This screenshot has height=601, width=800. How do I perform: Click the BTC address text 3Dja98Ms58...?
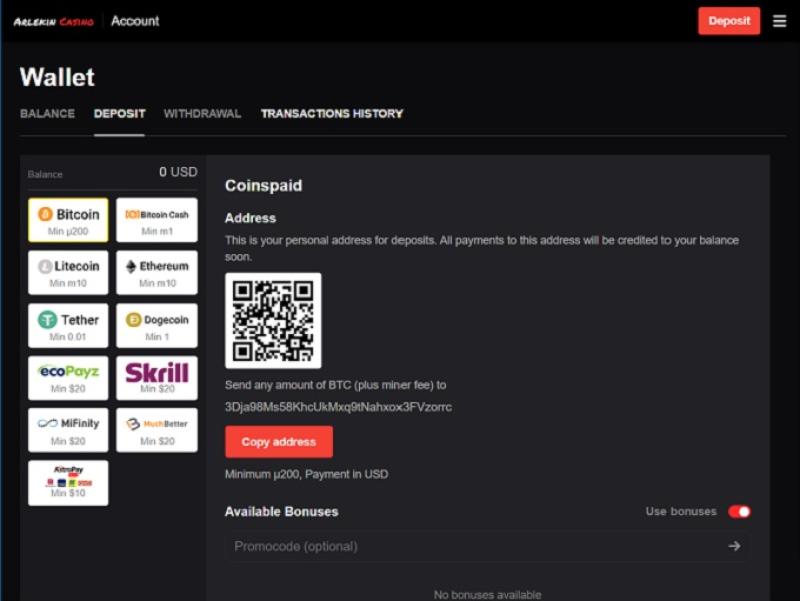tap(338, 407)
